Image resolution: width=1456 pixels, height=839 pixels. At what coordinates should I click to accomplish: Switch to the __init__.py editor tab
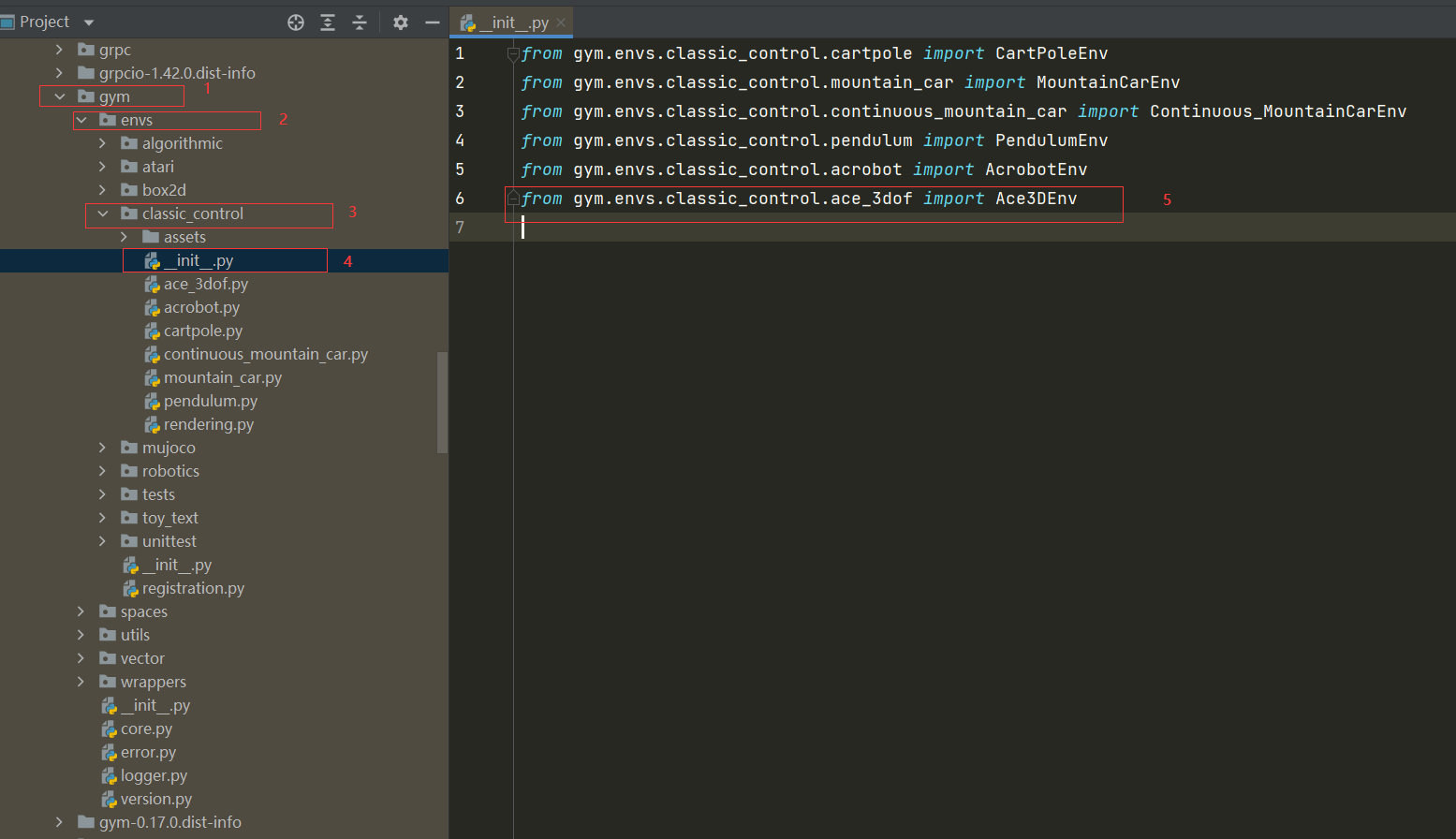click(511, 22)
